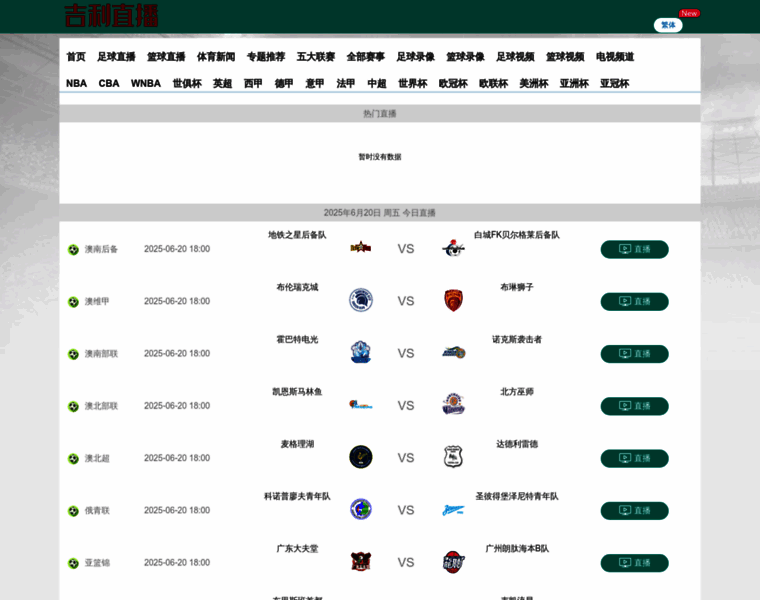Open 篮球直播 in the navigation

(x=166, y=57)
